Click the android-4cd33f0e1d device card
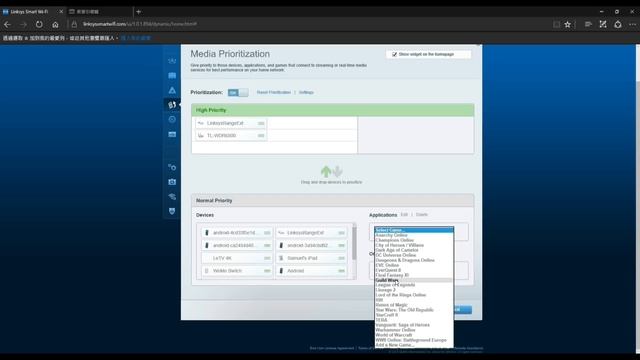Screen dimensions: 640x360 (x=237, y=233)
